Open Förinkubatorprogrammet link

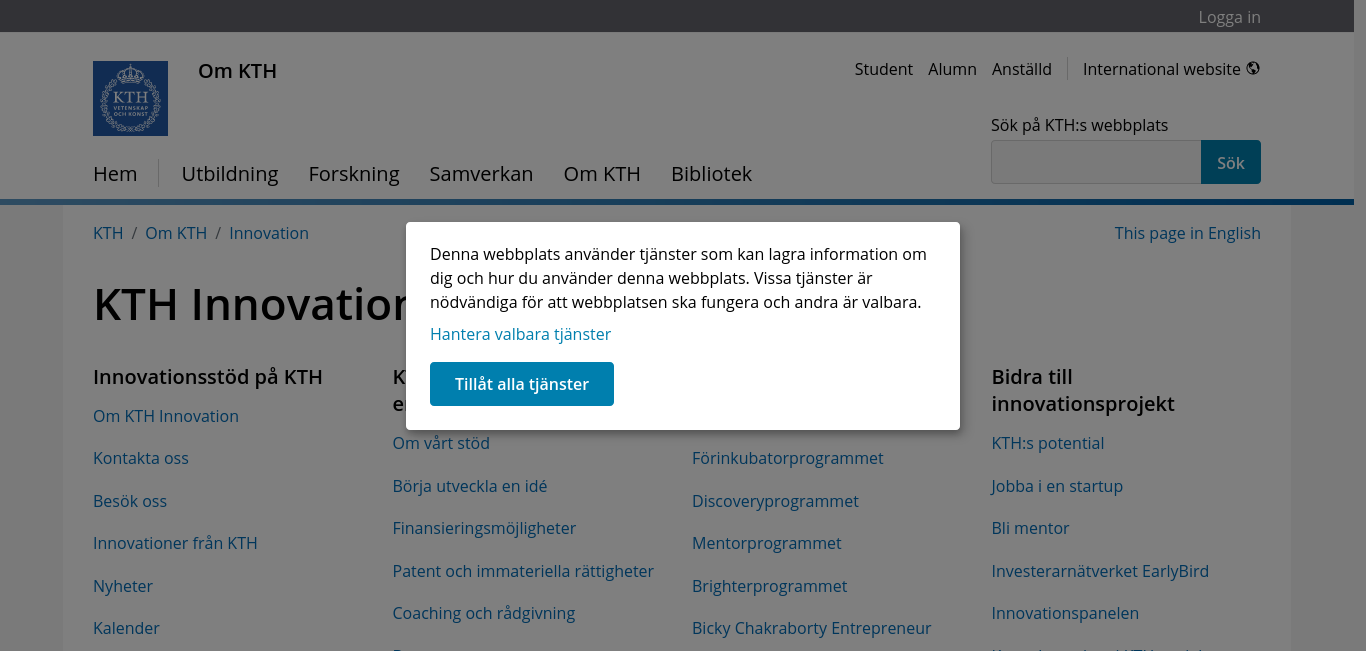[788, 458]
